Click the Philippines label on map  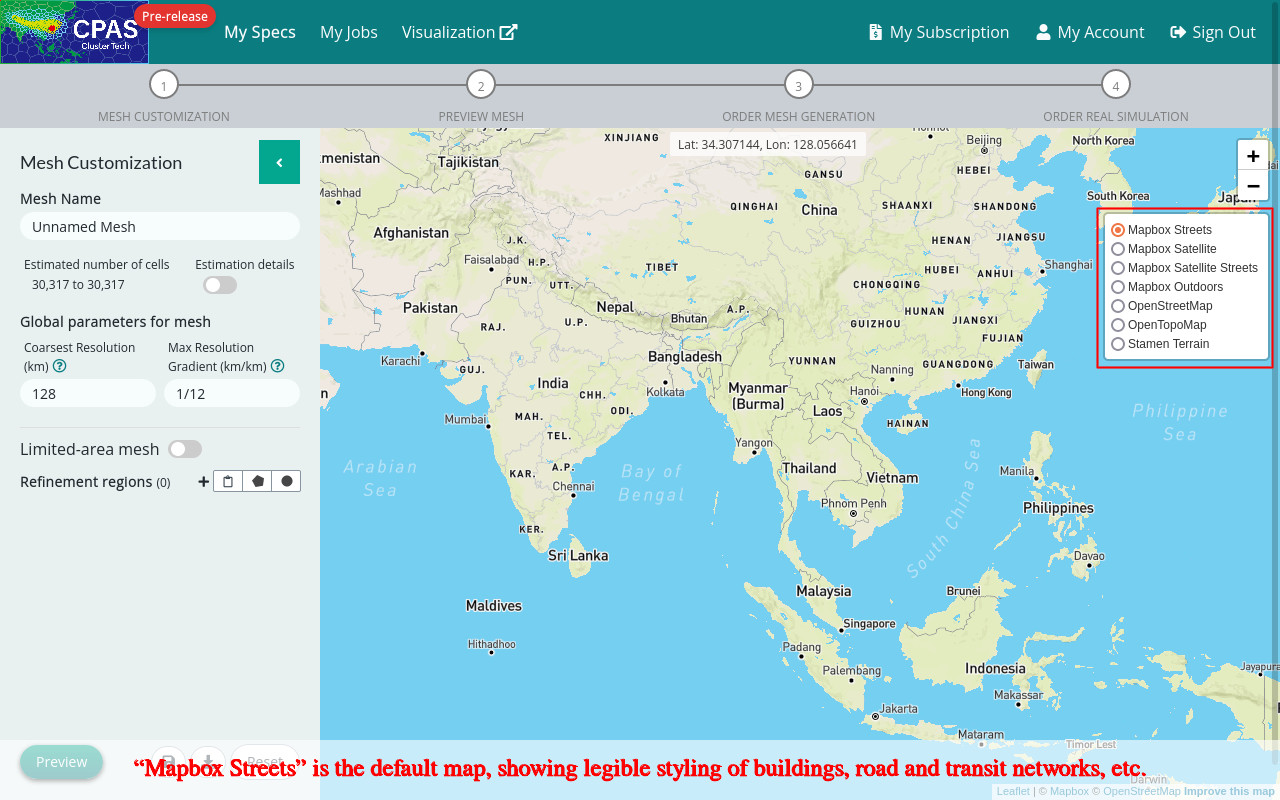pyautogui.click(x=1058, y=508)
